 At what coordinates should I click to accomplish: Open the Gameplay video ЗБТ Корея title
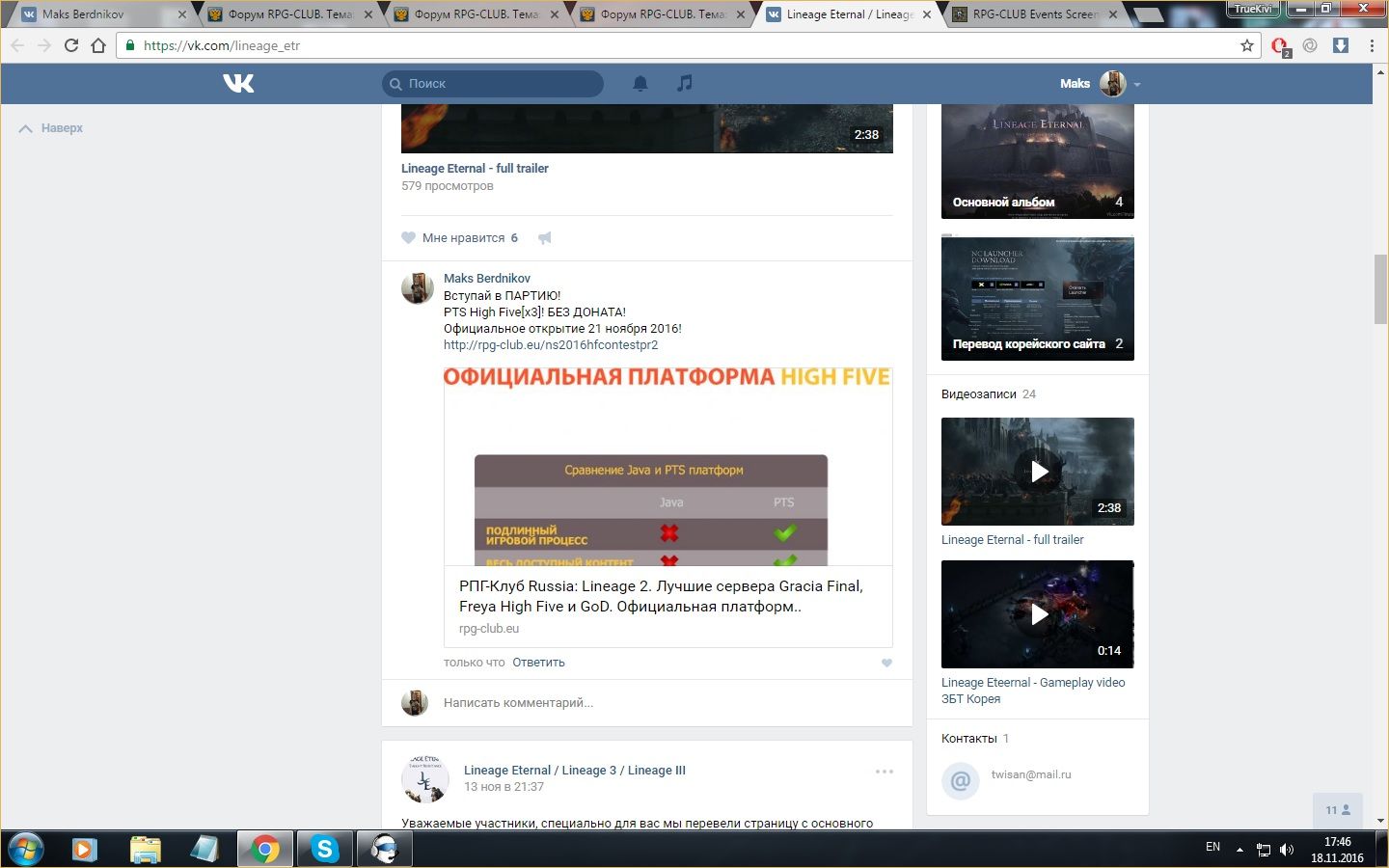pos(1033,691)
